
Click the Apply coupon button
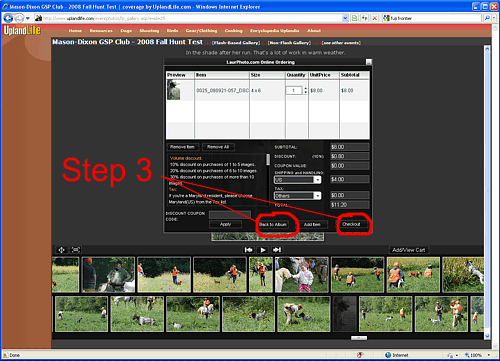(225, 224)
